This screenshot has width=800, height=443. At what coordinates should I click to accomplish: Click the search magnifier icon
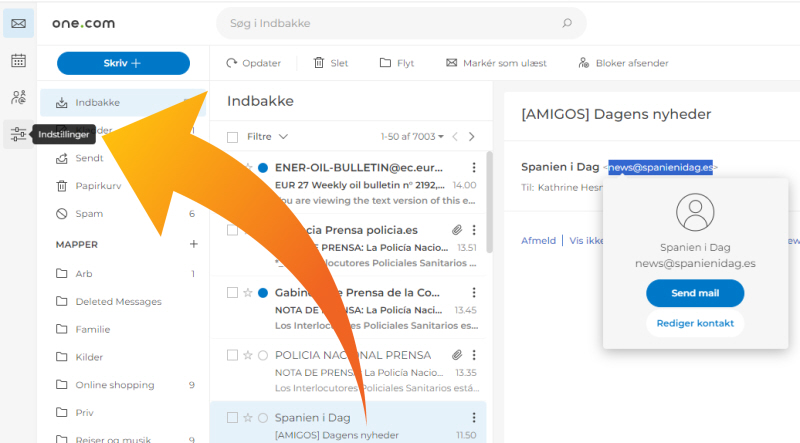point(567,23)
